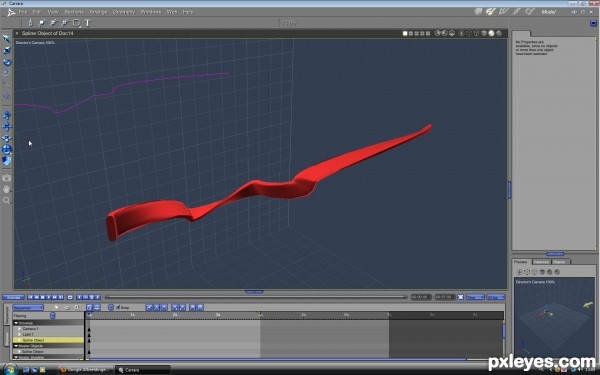This screenshot has height=375, width=600.
Task: Enable the textured sphere display mode
Action: 499,34
